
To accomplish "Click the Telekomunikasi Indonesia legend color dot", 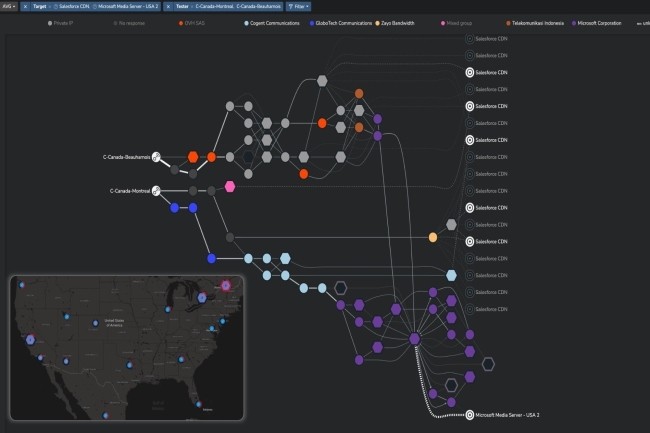I will [x=509, y=21].
